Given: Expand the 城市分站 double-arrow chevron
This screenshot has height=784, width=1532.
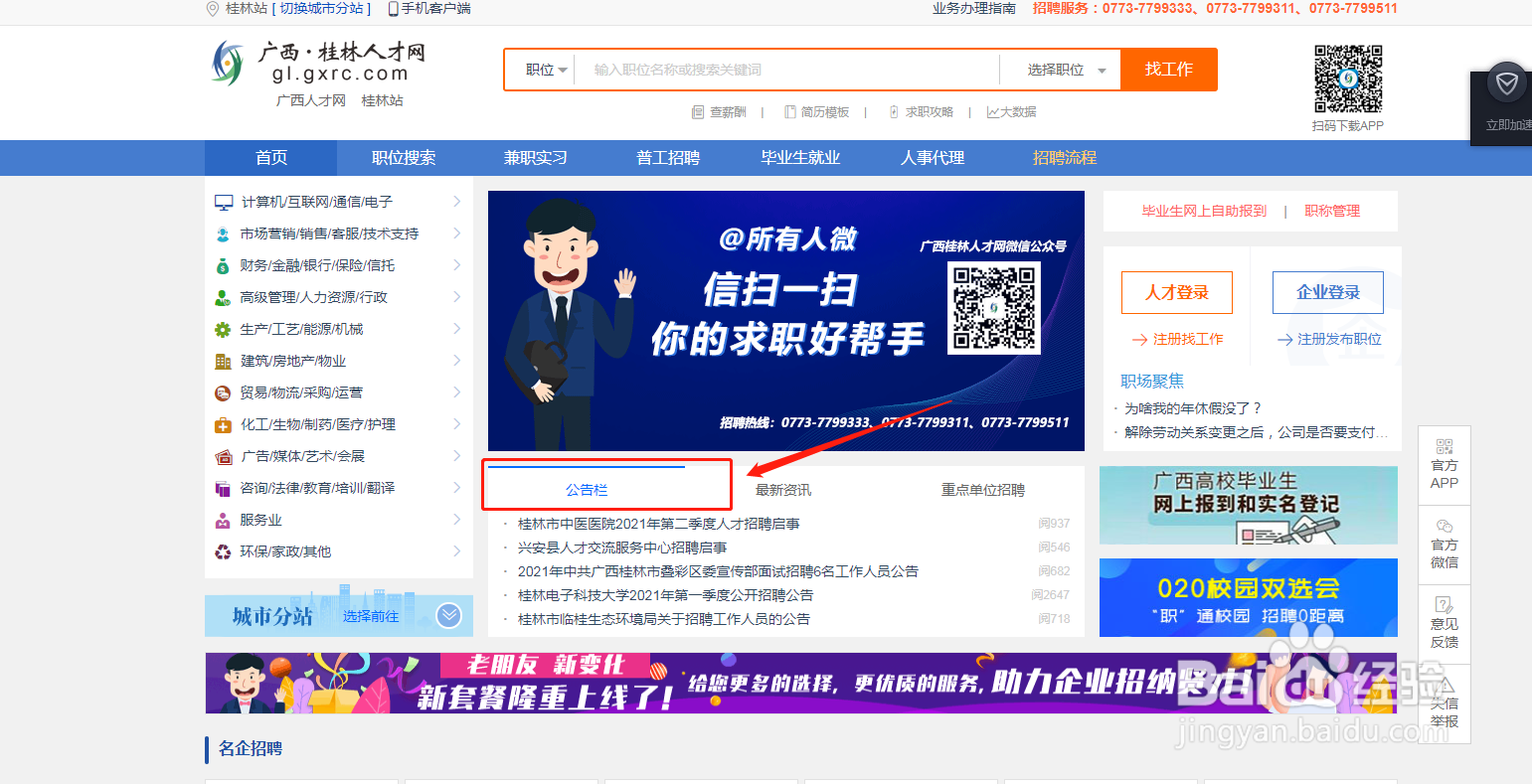Looking at the screenshot, I should pos(448,614).
